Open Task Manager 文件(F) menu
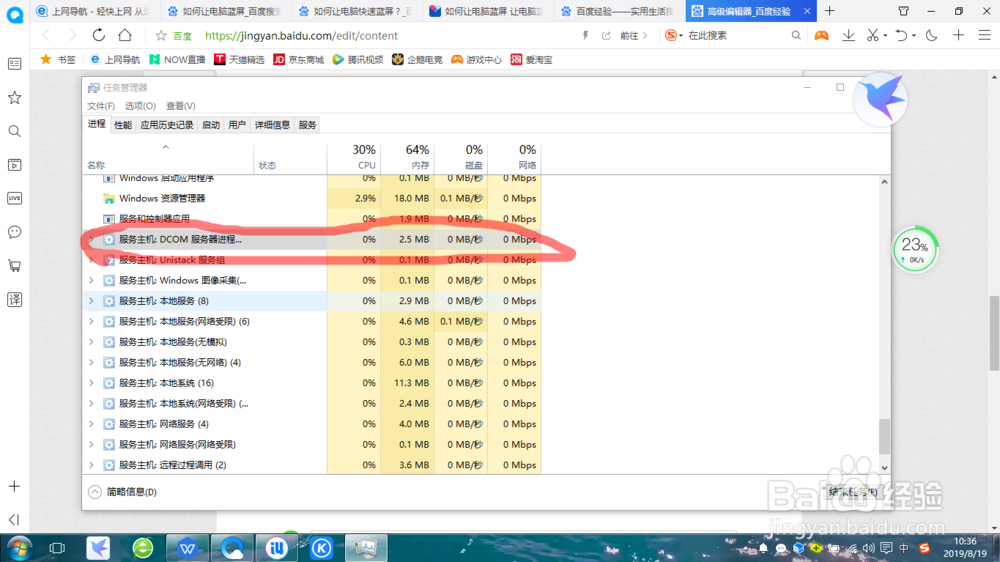This screenshot has height=562, width=1000. [101, 106]
